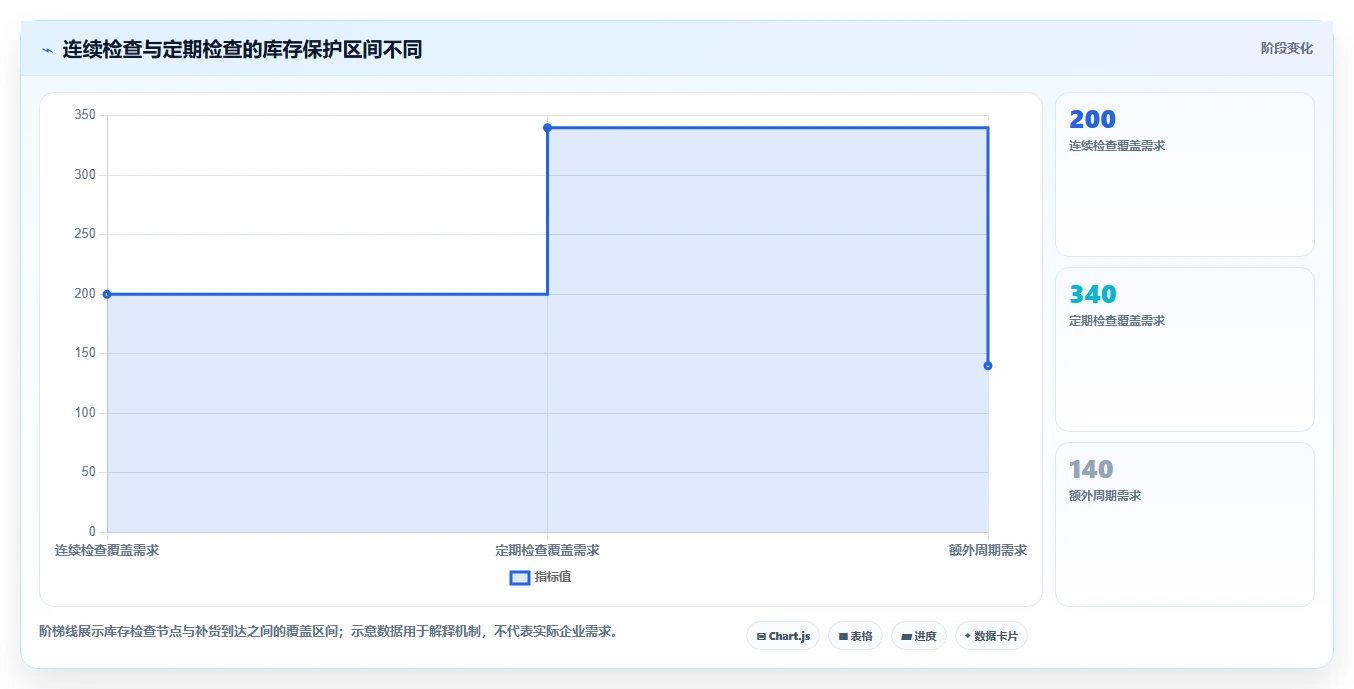
Task: Click the y-axis tick 350
Action: [x=85, y=115]
